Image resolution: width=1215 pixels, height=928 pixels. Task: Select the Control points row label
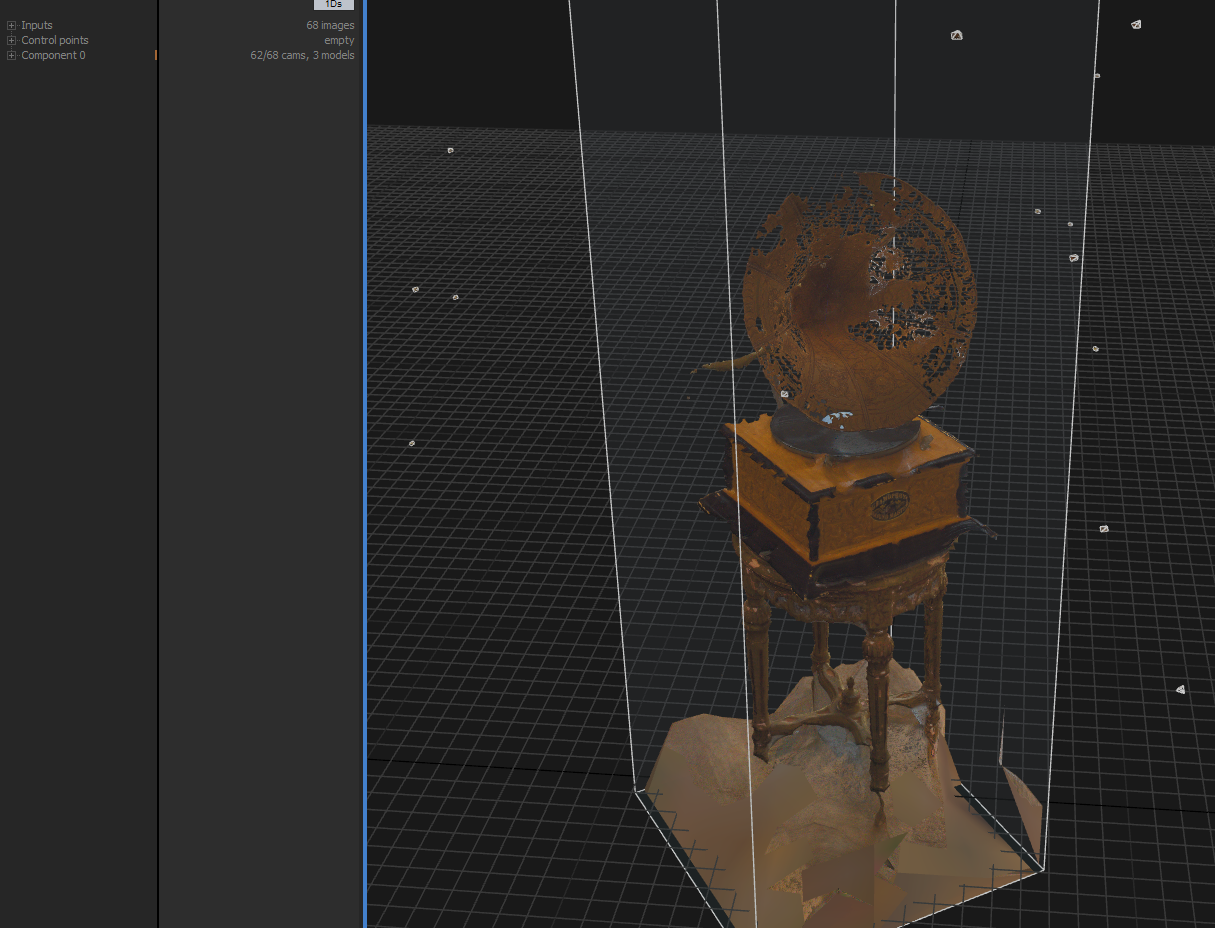(55, 41)
